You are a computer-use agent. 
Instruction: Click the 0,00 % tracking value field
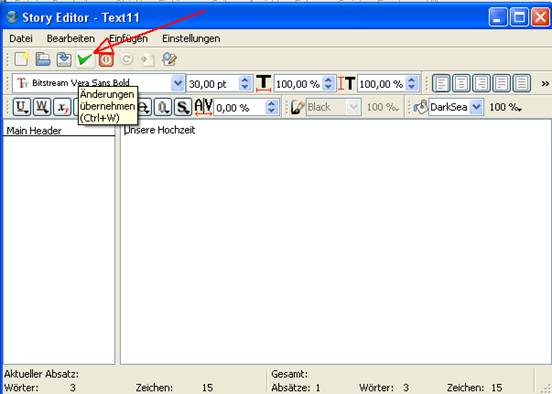(239, 107)
